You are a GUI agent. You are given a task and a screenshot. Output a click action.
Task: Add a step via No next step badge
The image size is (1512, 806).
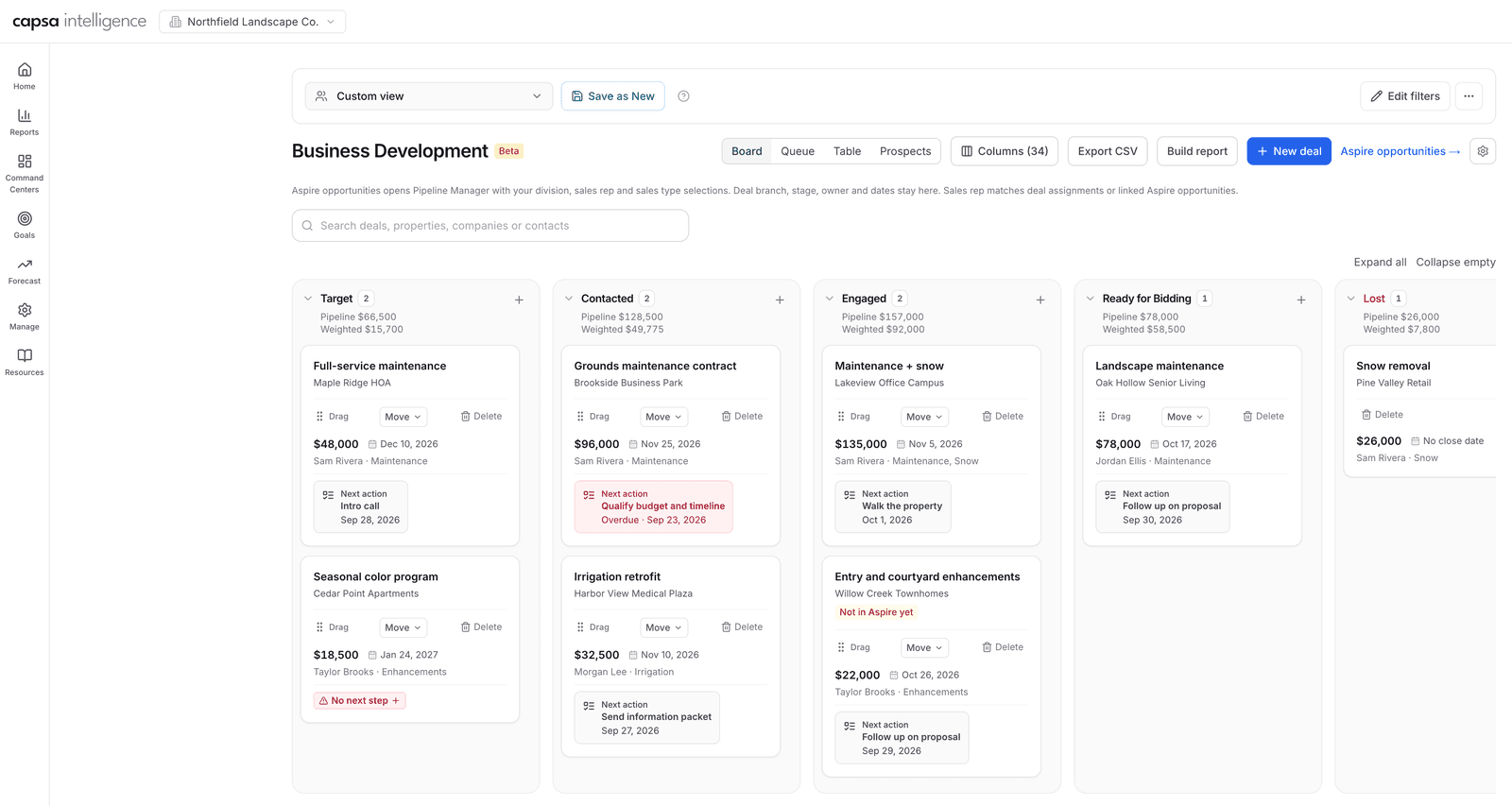pos(360,701)
